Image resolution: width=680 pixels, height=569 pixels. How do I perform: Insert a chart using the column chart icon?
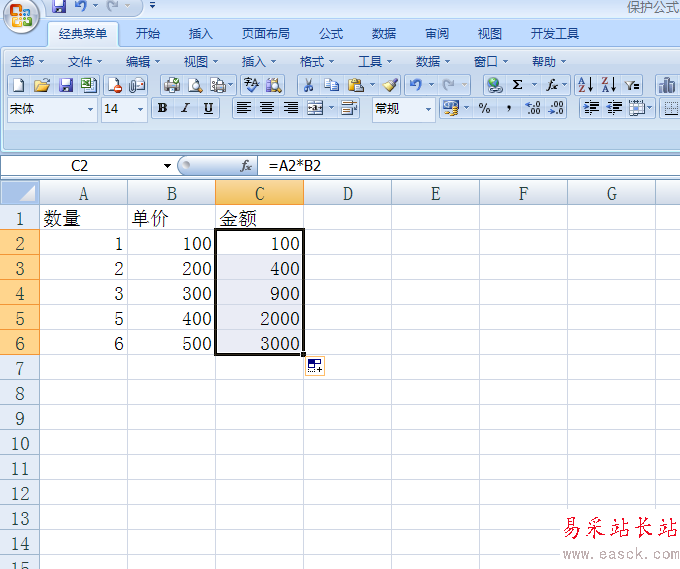(667, 85)
